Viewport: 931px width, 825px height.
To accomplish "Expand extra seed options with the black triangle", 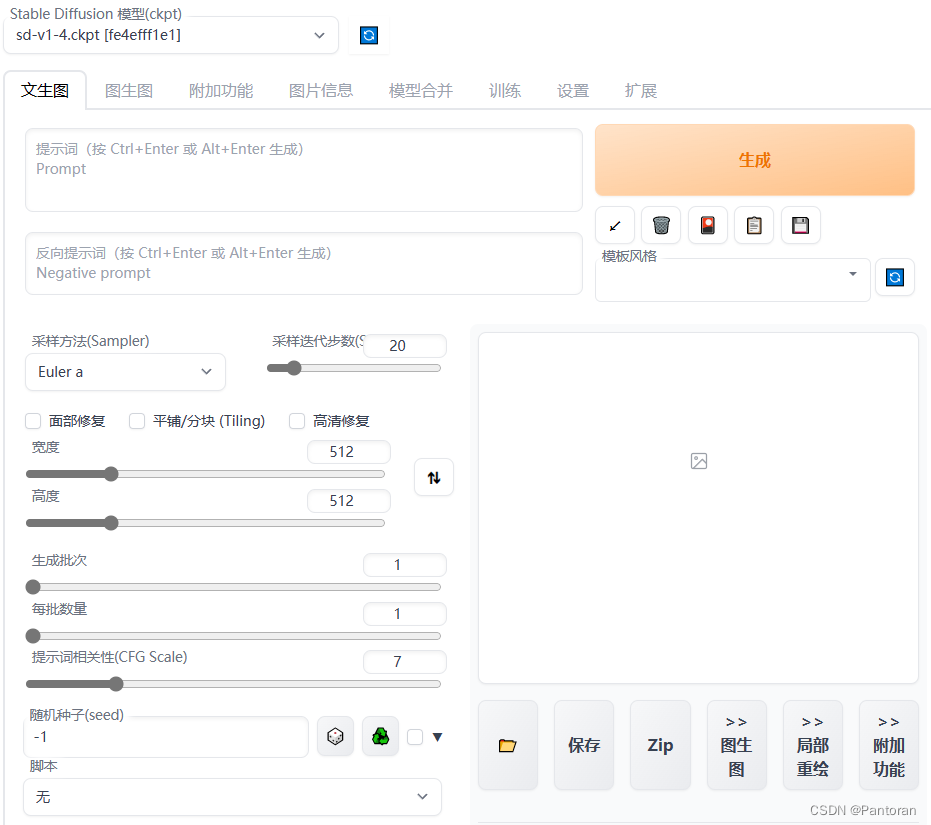I will (x=438, y=737).
